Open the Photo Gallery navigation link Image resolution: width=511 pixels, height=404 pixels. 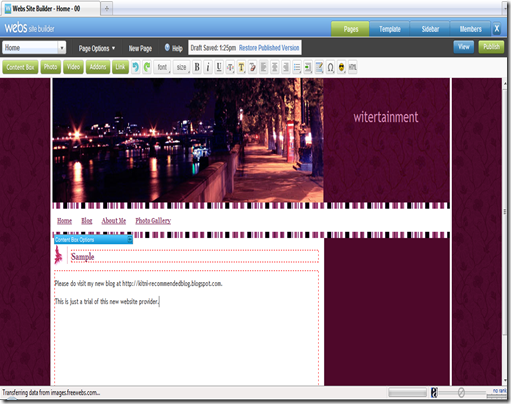tap(153, 221)
